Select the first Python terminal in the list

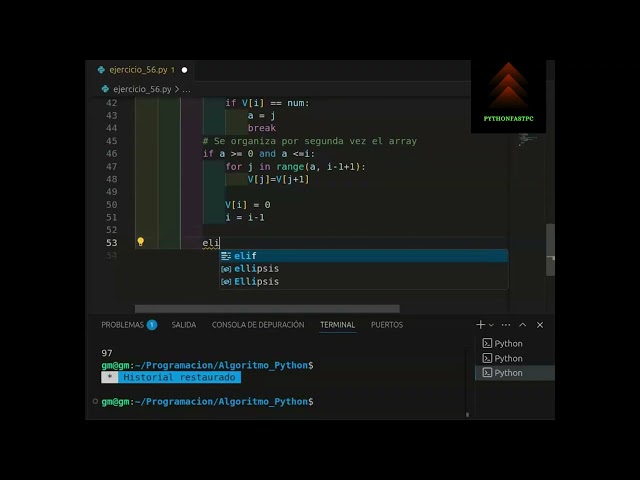tap(515, 344)
